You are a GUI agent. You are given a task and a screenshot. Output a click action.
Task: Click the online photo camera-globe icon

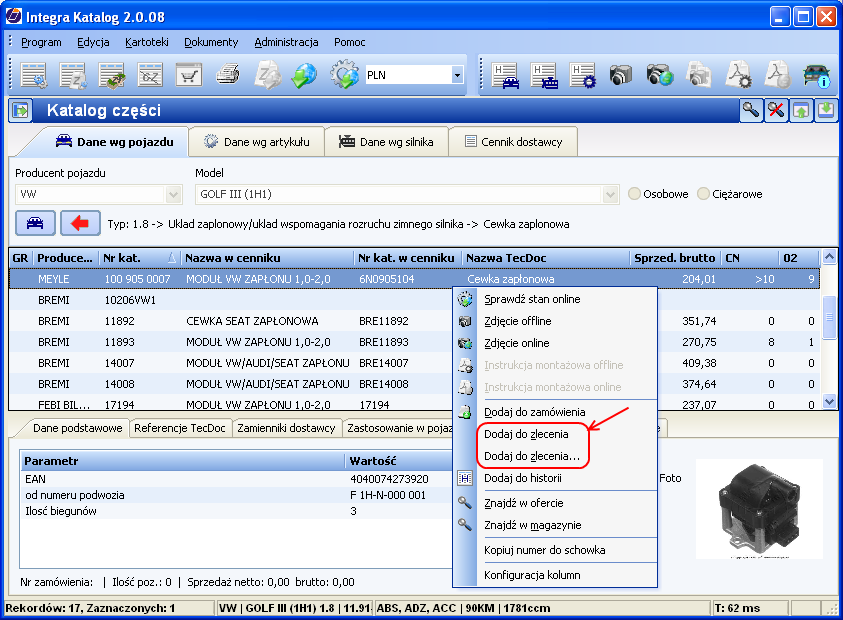click(x=660, y=75)
